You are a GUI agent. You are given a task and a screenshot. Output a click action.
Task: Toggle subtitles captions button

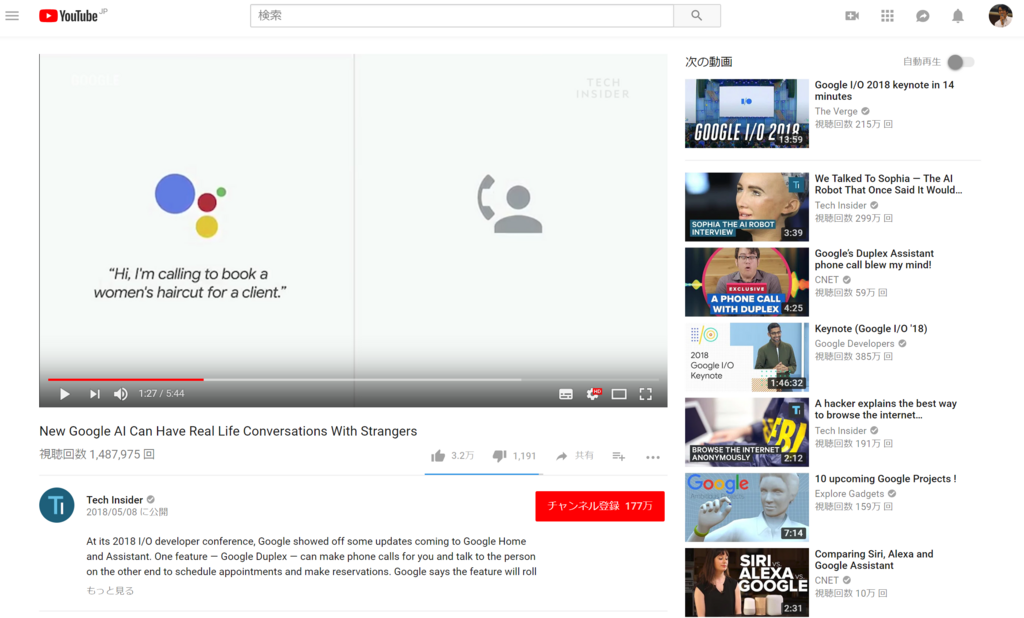coord(566,394)
